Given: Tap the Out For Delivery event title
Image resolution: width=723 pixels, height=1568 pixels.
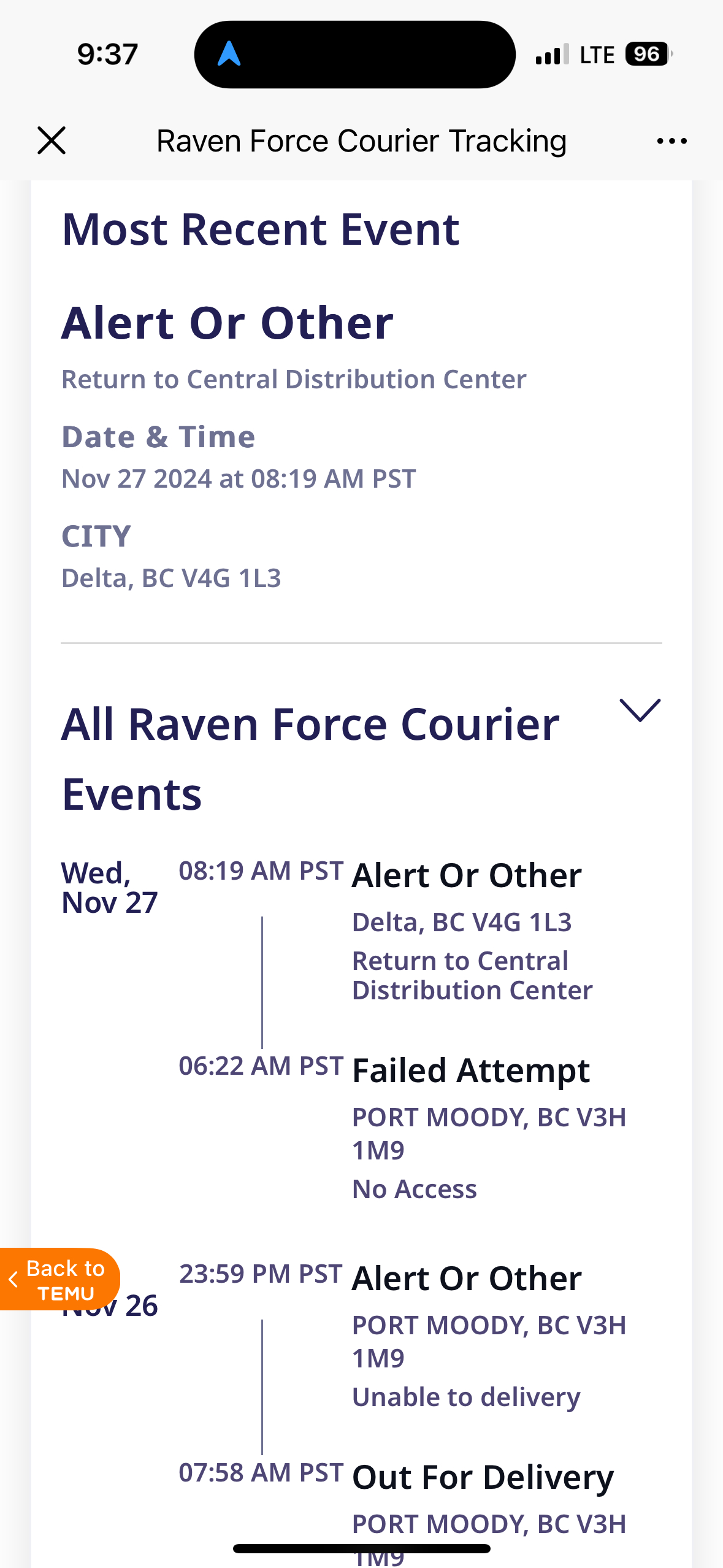Looking at the screenshot, I should (483, 1477).
